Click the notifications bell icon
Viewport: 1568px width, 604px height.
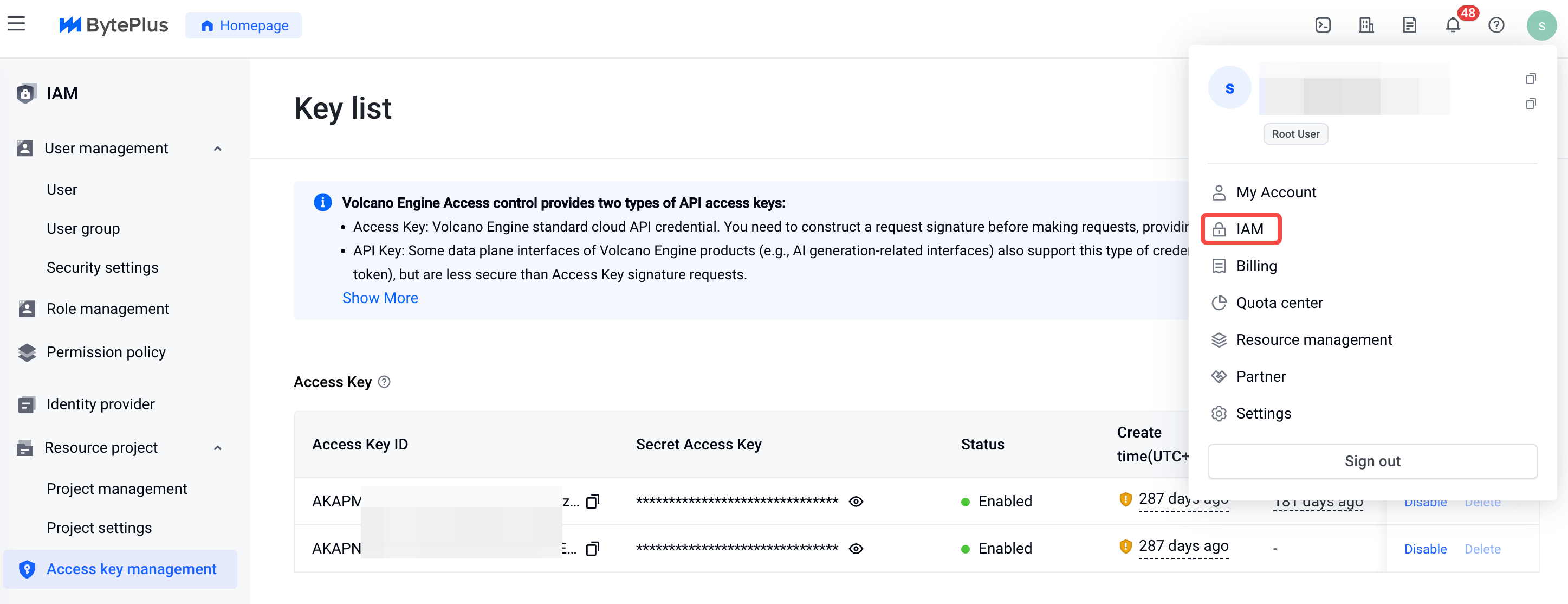(1453, 25)
